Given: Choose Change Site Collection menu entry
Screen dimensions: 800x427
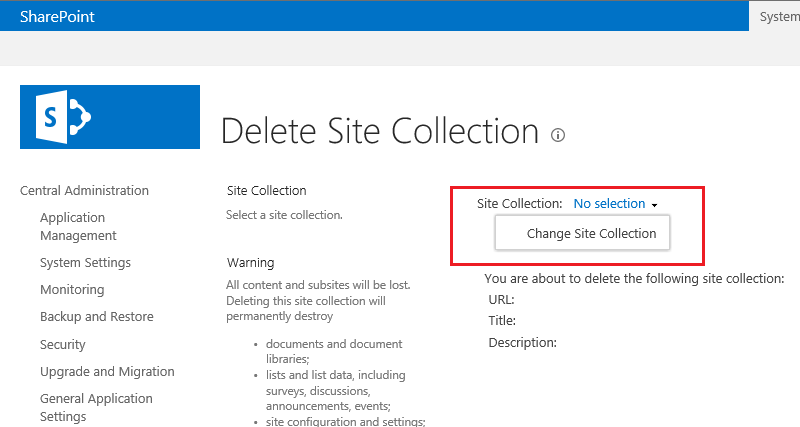Looking at the screenshot, I should click(582, 233).
